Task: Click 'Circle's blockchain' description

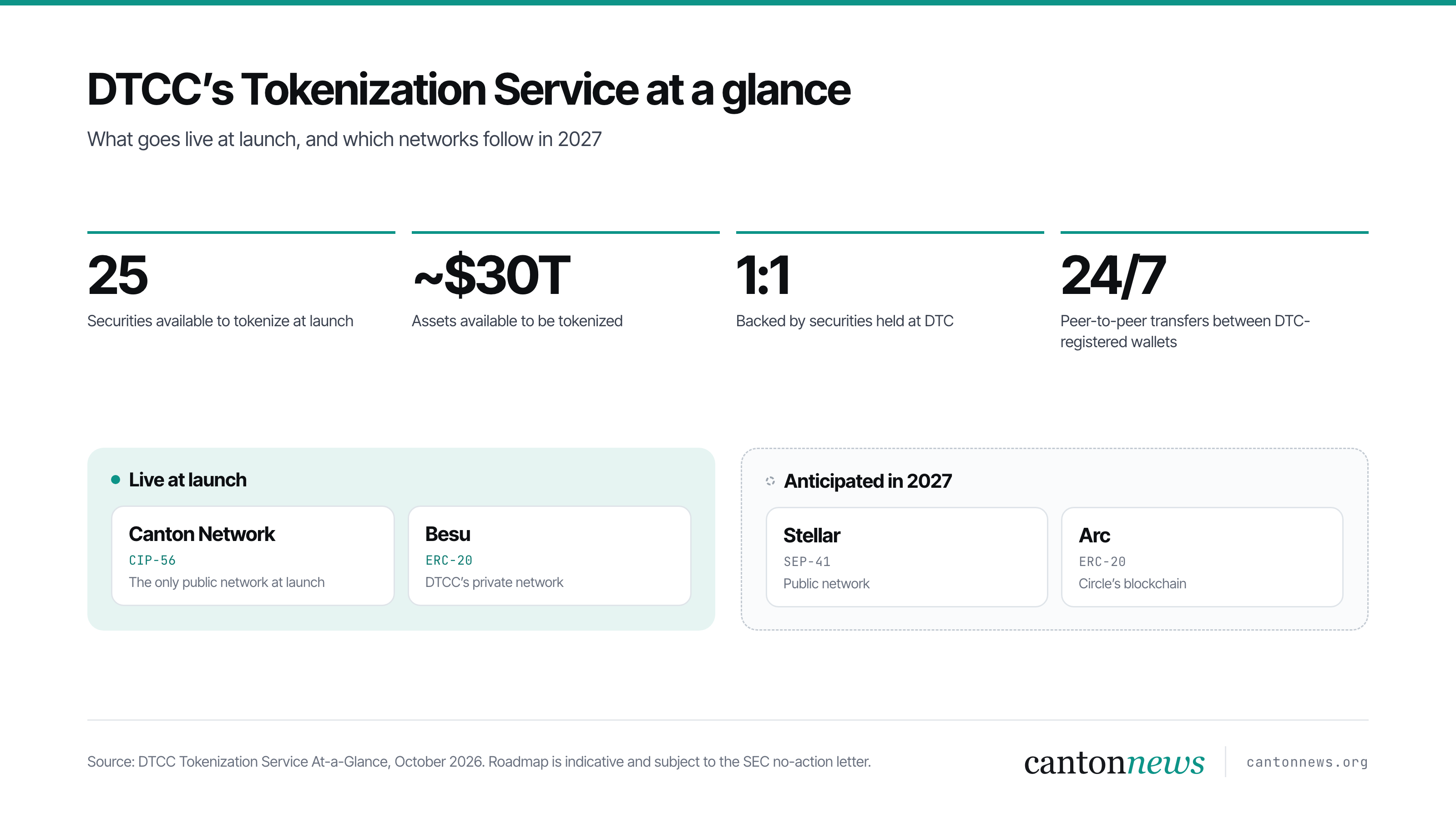Action: 1132,583
